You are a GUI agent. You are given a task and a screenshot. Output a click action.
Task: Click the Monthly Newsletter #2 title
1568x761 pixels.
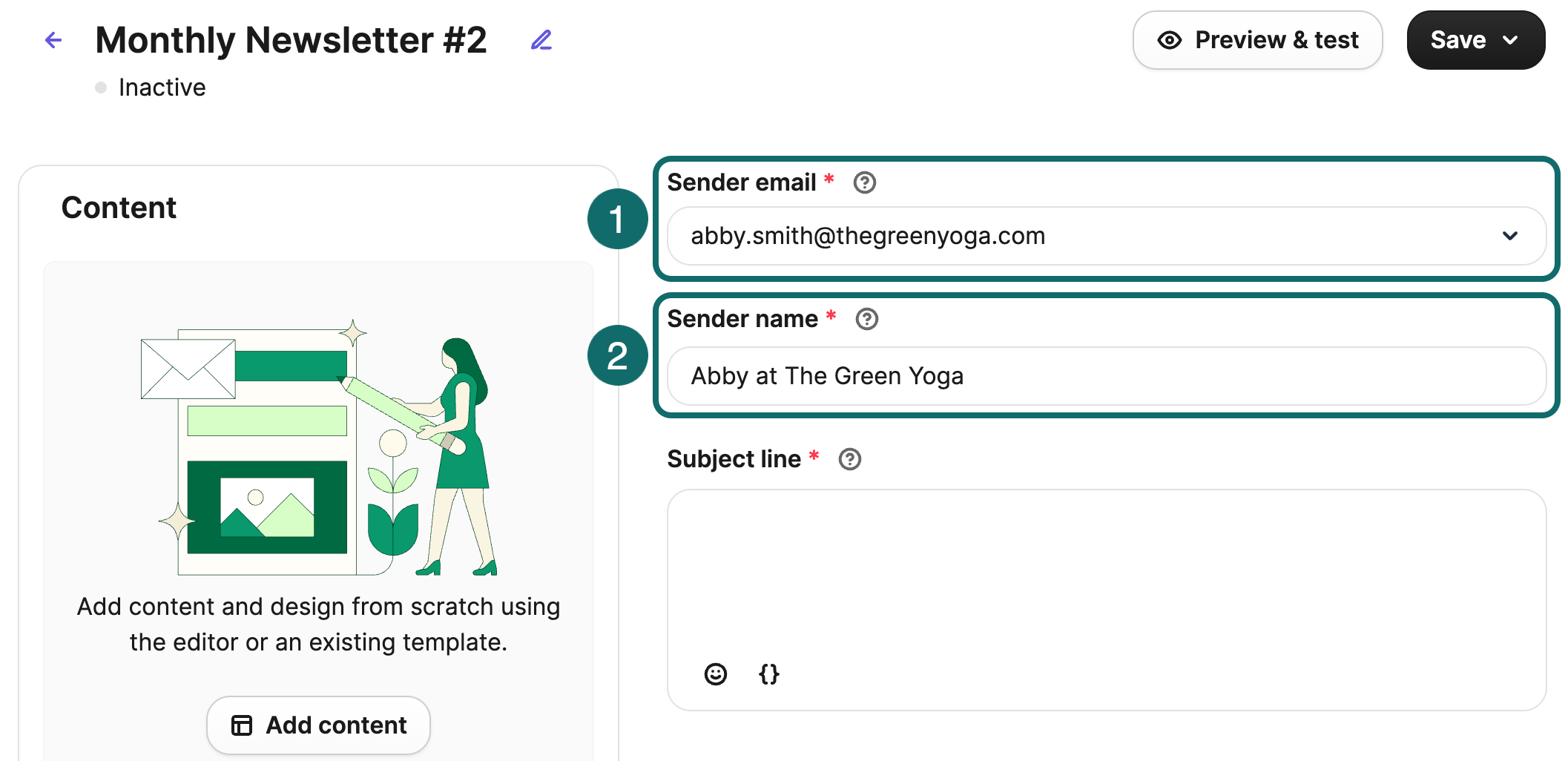pyautogui.click(x=291, y=40)
